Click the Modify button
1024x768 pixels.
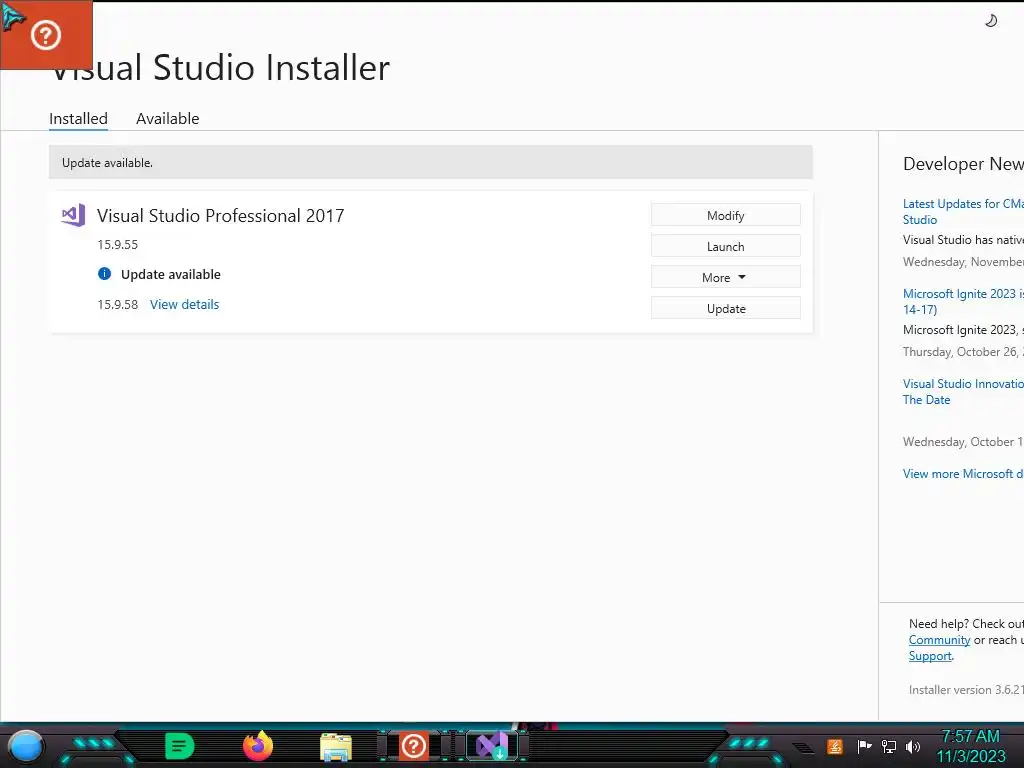(x=726, y=216)
